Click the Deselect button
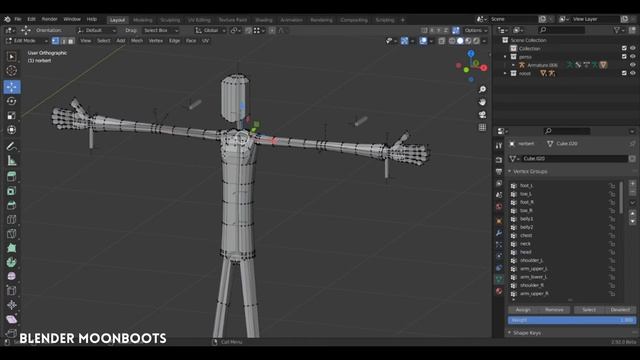Screen dimensions: 640x360 620,310
